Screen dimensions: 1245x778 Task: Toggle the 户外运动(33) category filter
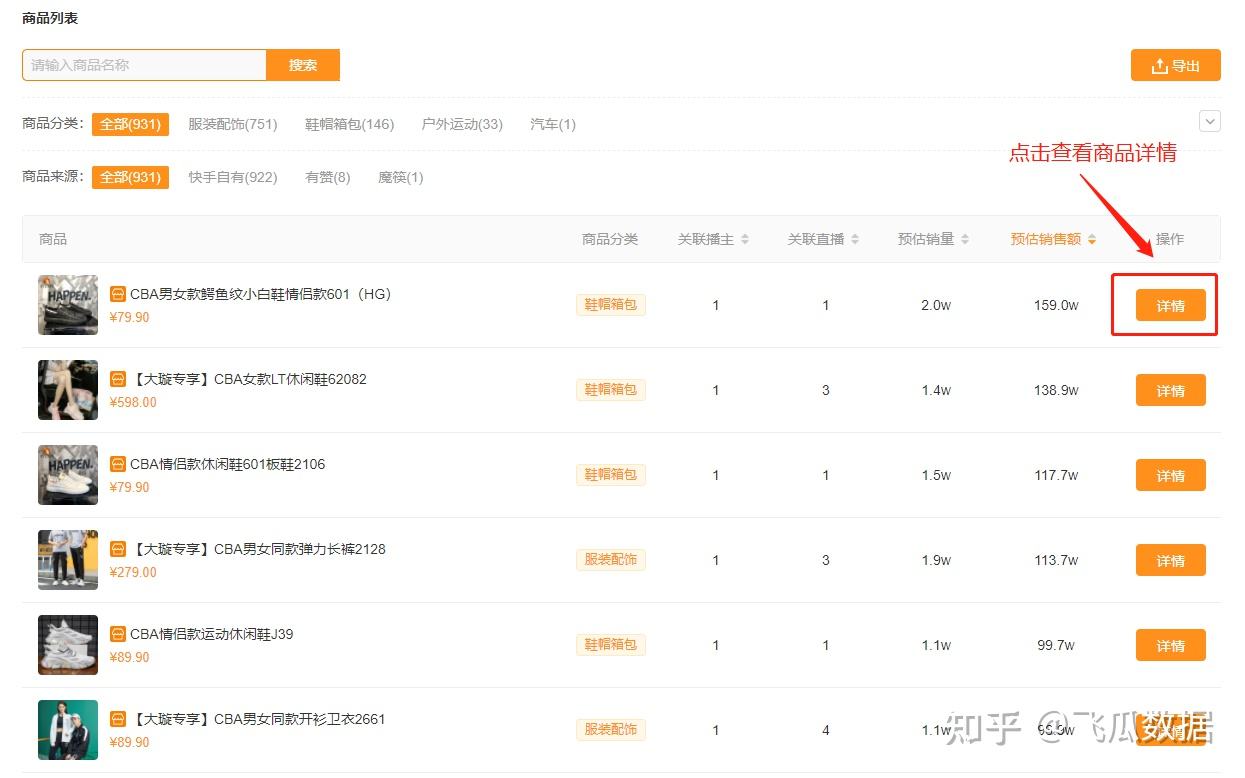pos(461,124)
